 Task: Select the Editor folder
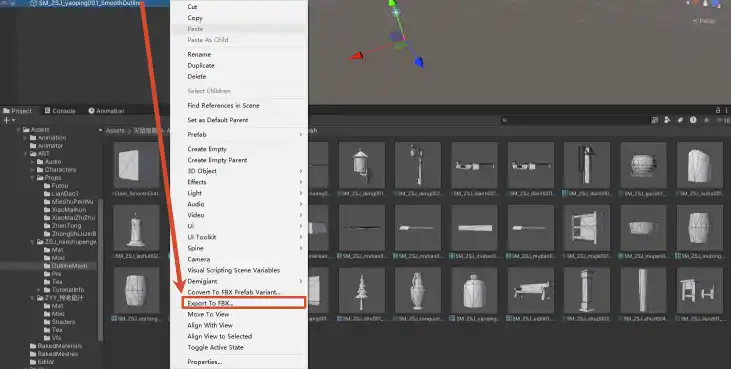coord(41,362)
